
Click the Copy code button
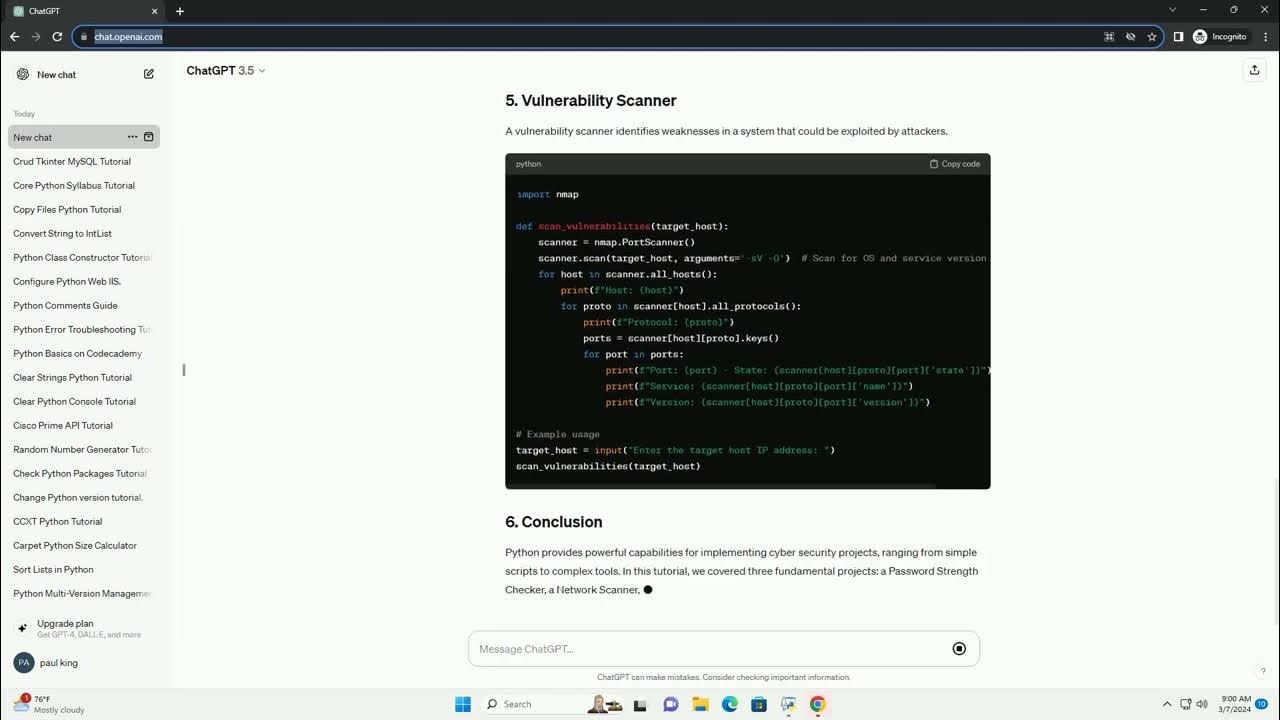click(955, 164)
